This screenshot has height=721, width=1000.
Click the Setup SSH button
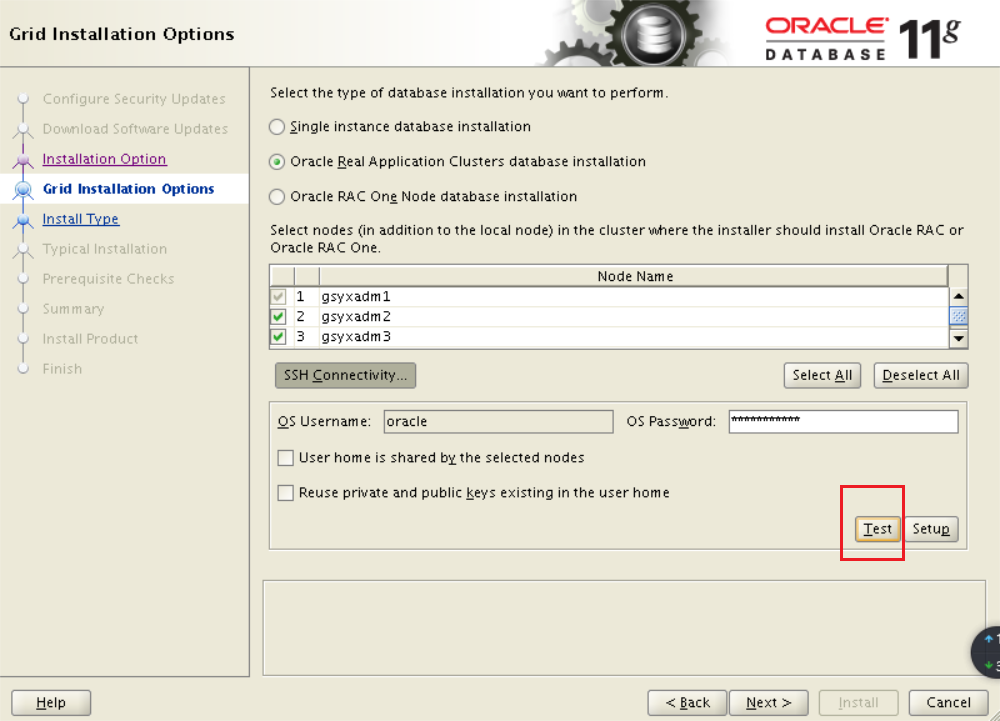pyautogui.click(x=931, y=529)
